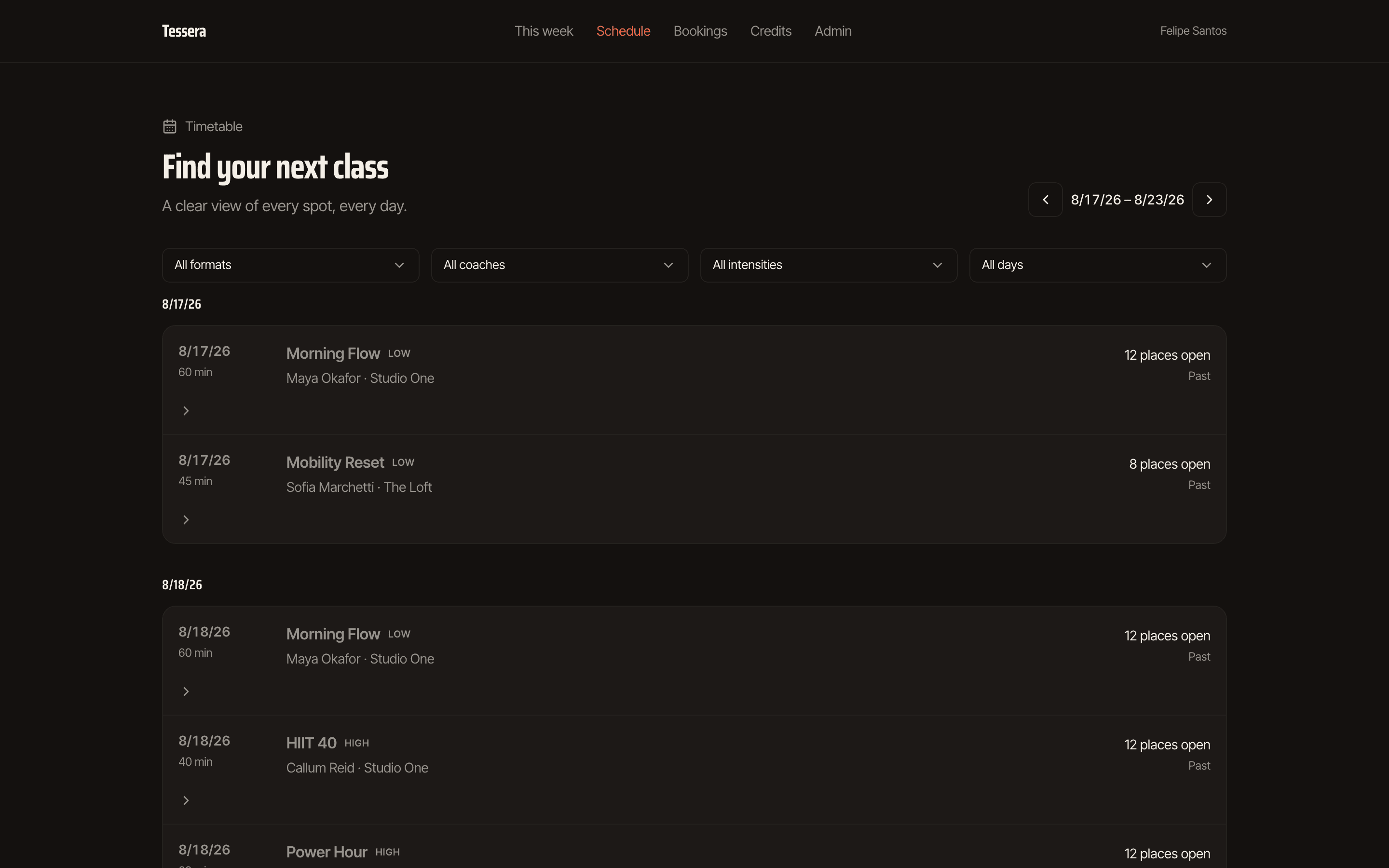Click the Timetable calendar icon
Image resolution: width=1389 pixels, height=868 pixels.
pyautogui.click(x=169, y=126)
